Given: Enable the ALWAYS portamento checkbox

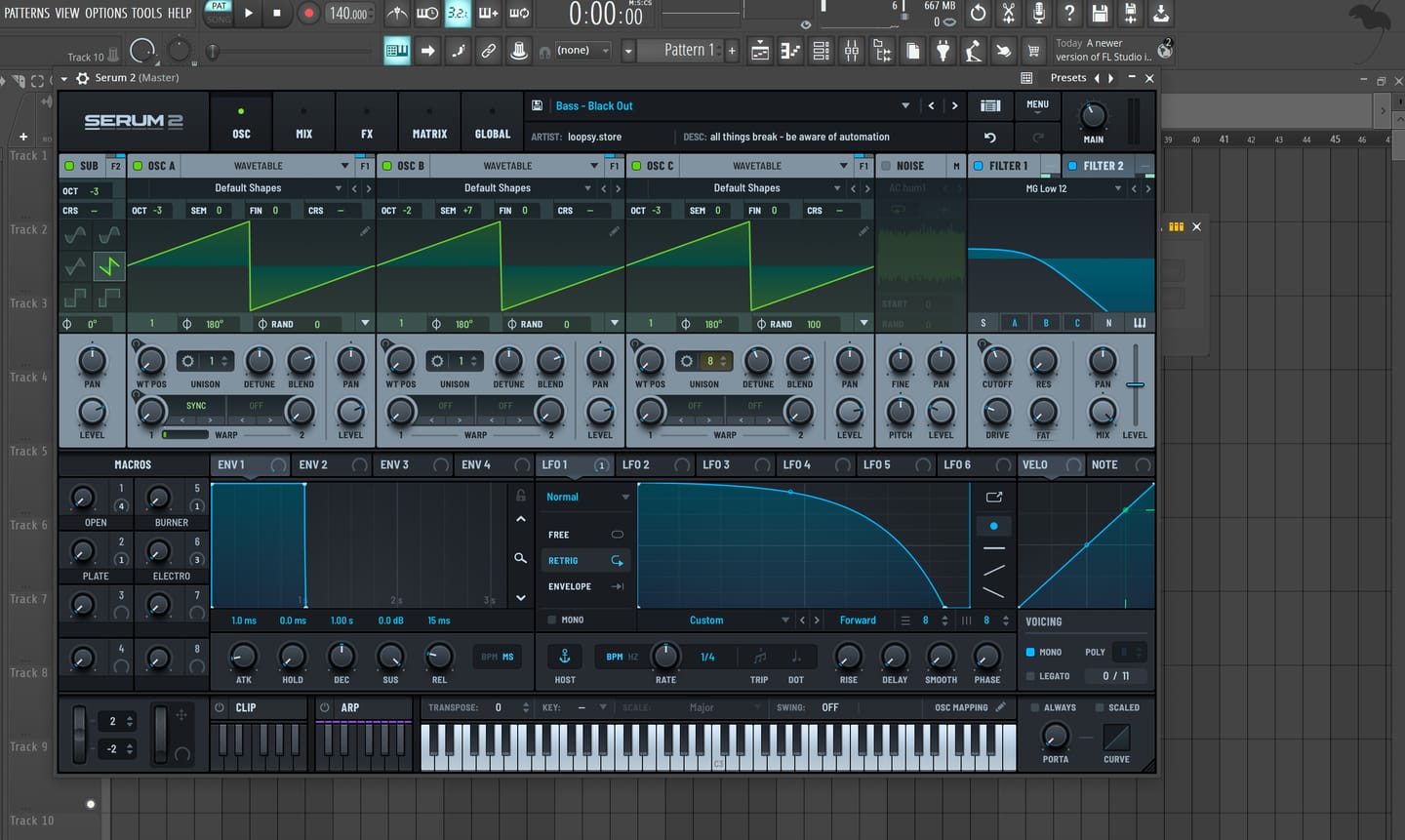Looking at the screenshot, I should [x=1034, y=707].
